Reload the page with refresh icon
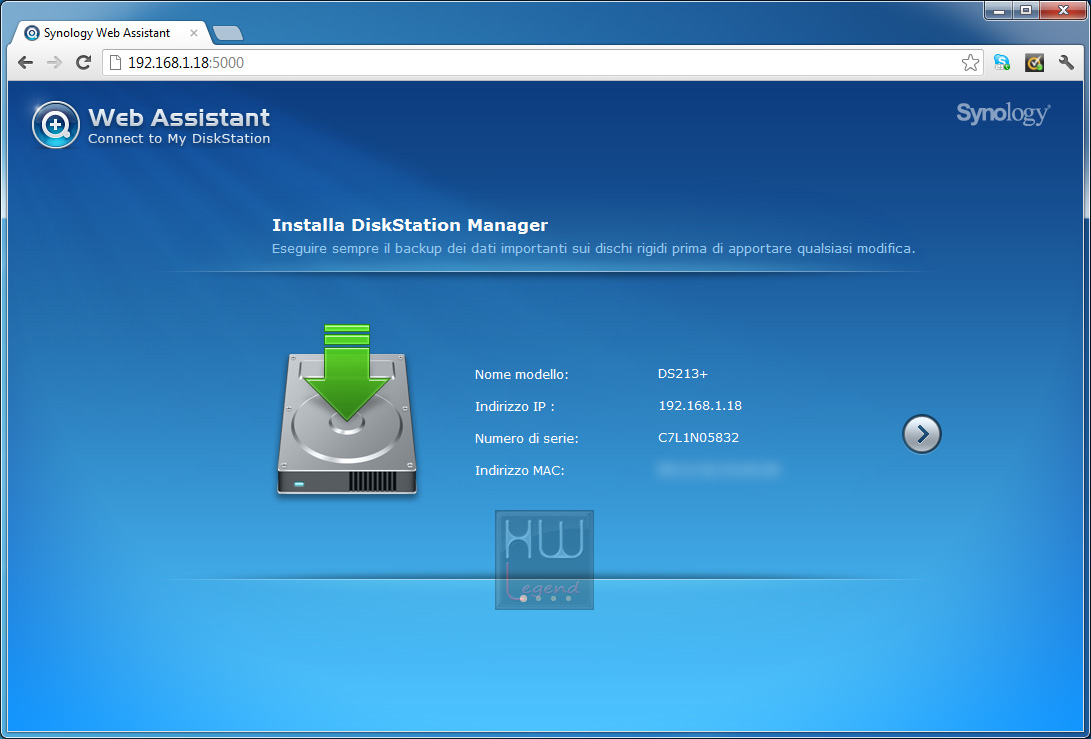1091x739 pixels. click(83, 63)
